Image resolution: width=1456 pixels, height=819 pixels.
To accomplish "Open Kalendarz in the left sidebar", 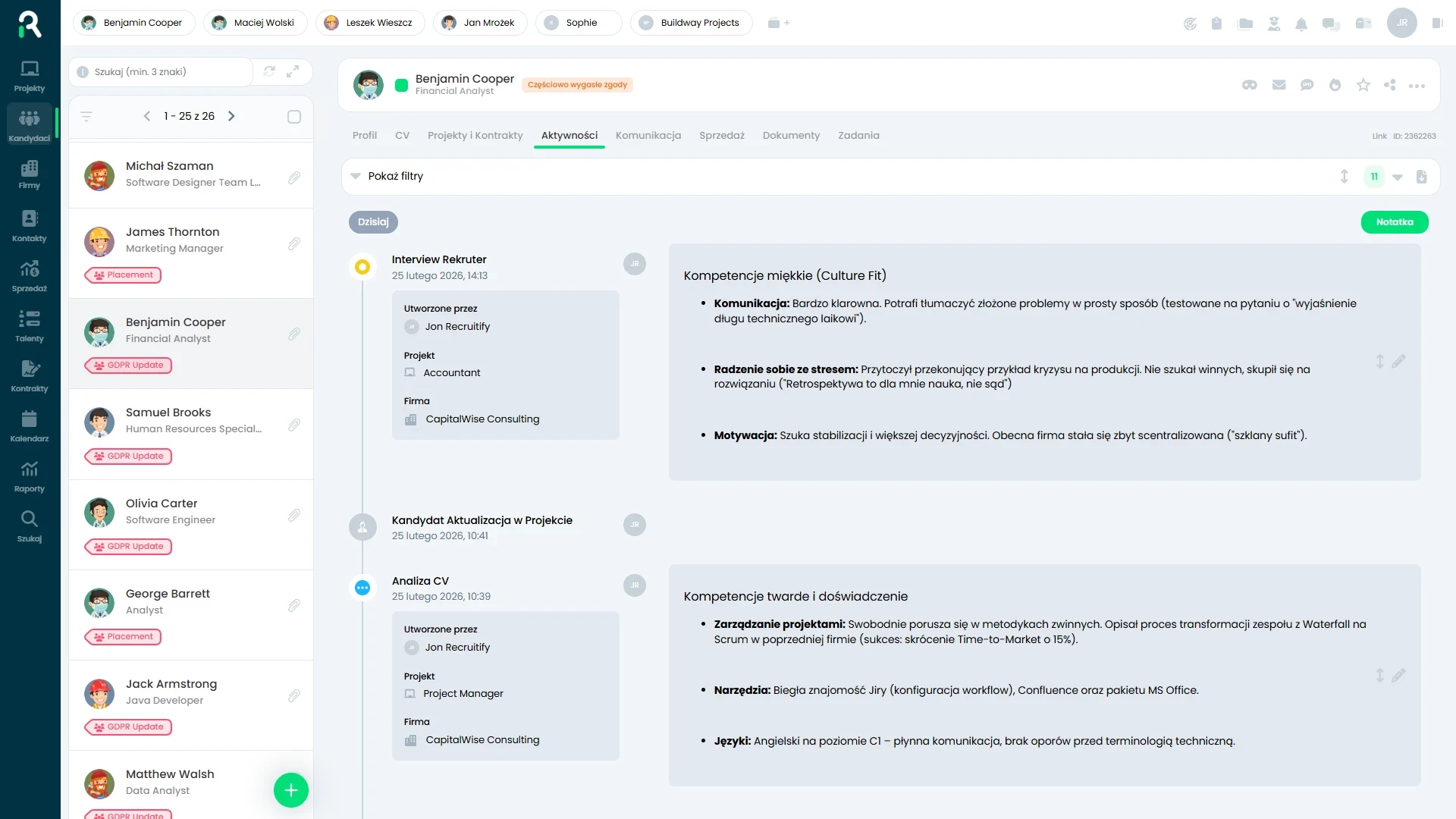I will point(30,426).
